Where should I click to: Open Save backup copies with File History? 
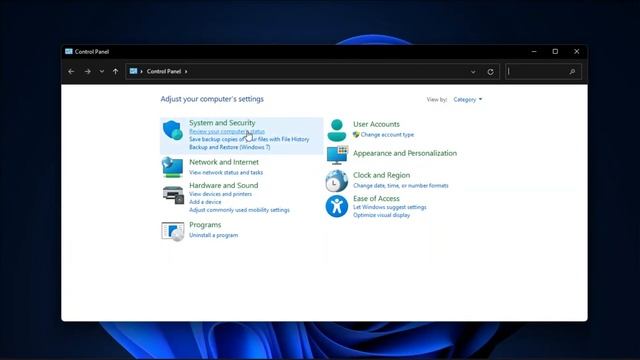coord(249,139)
